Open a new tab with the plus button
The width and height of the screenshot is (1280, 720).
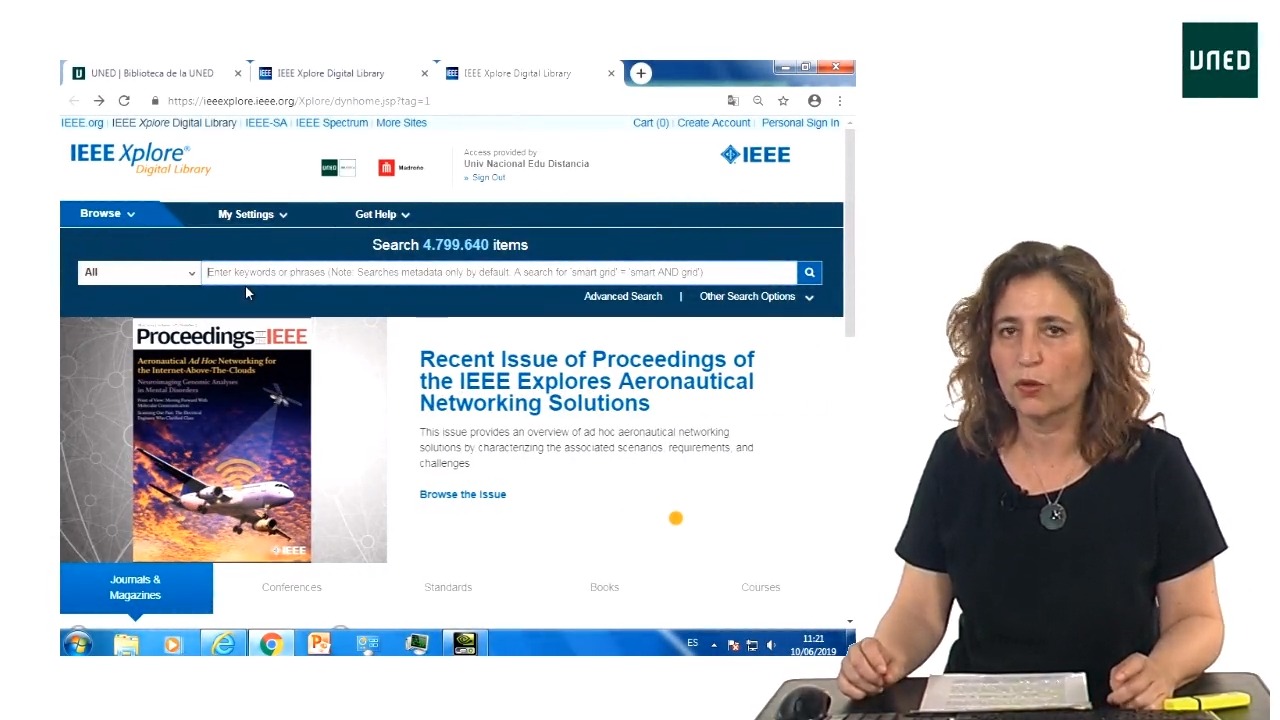[x=641, y=73]
